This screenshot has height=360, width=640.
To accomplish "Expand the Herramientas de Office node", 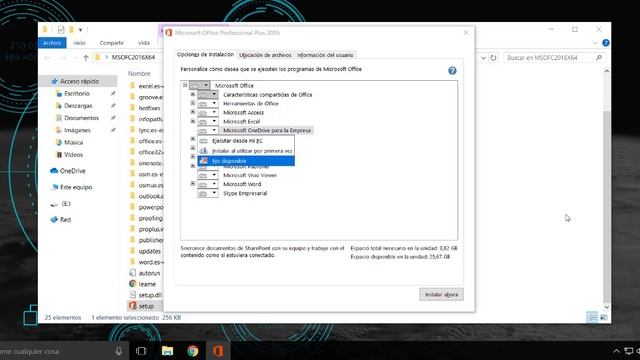I will point(193,103).
